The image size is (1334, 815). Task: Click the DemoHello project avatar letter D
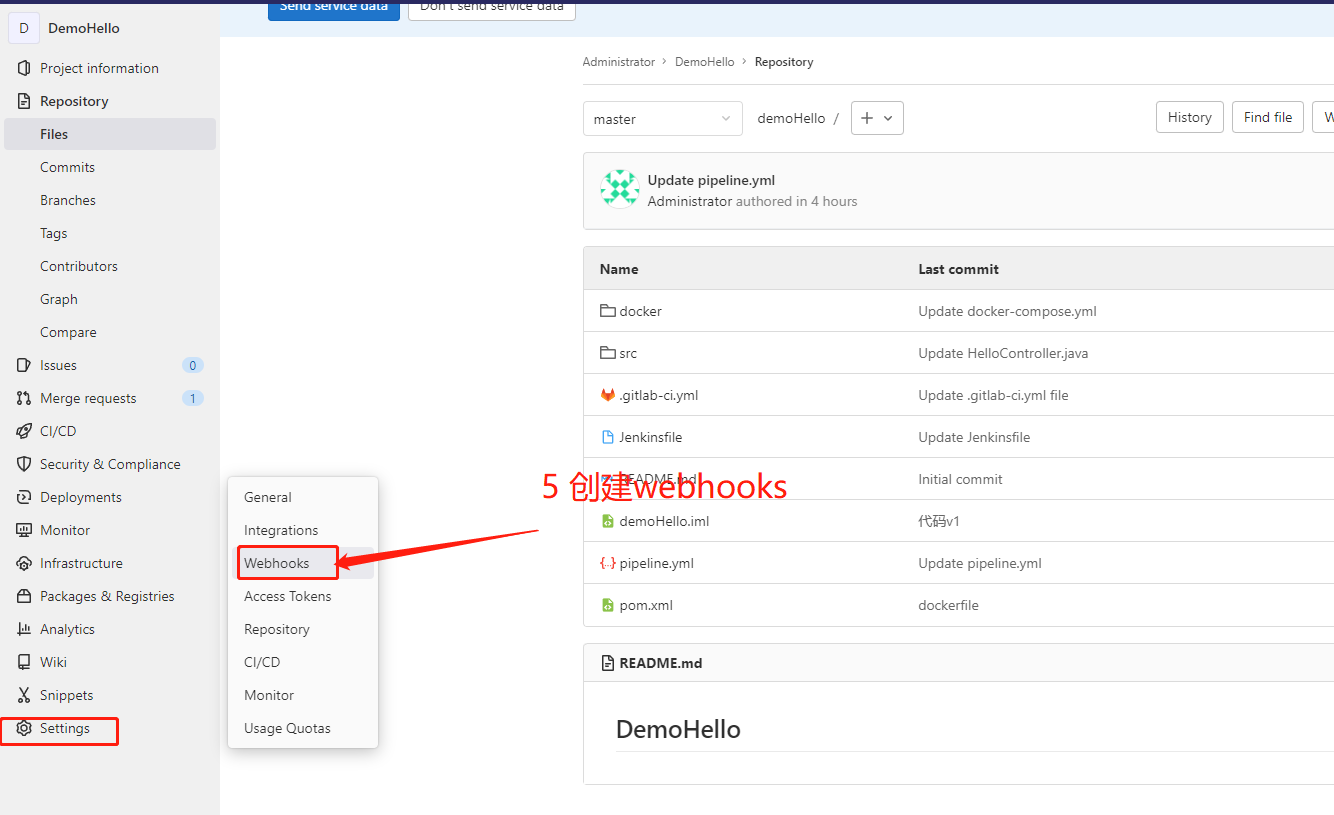(x=24, y=28)
